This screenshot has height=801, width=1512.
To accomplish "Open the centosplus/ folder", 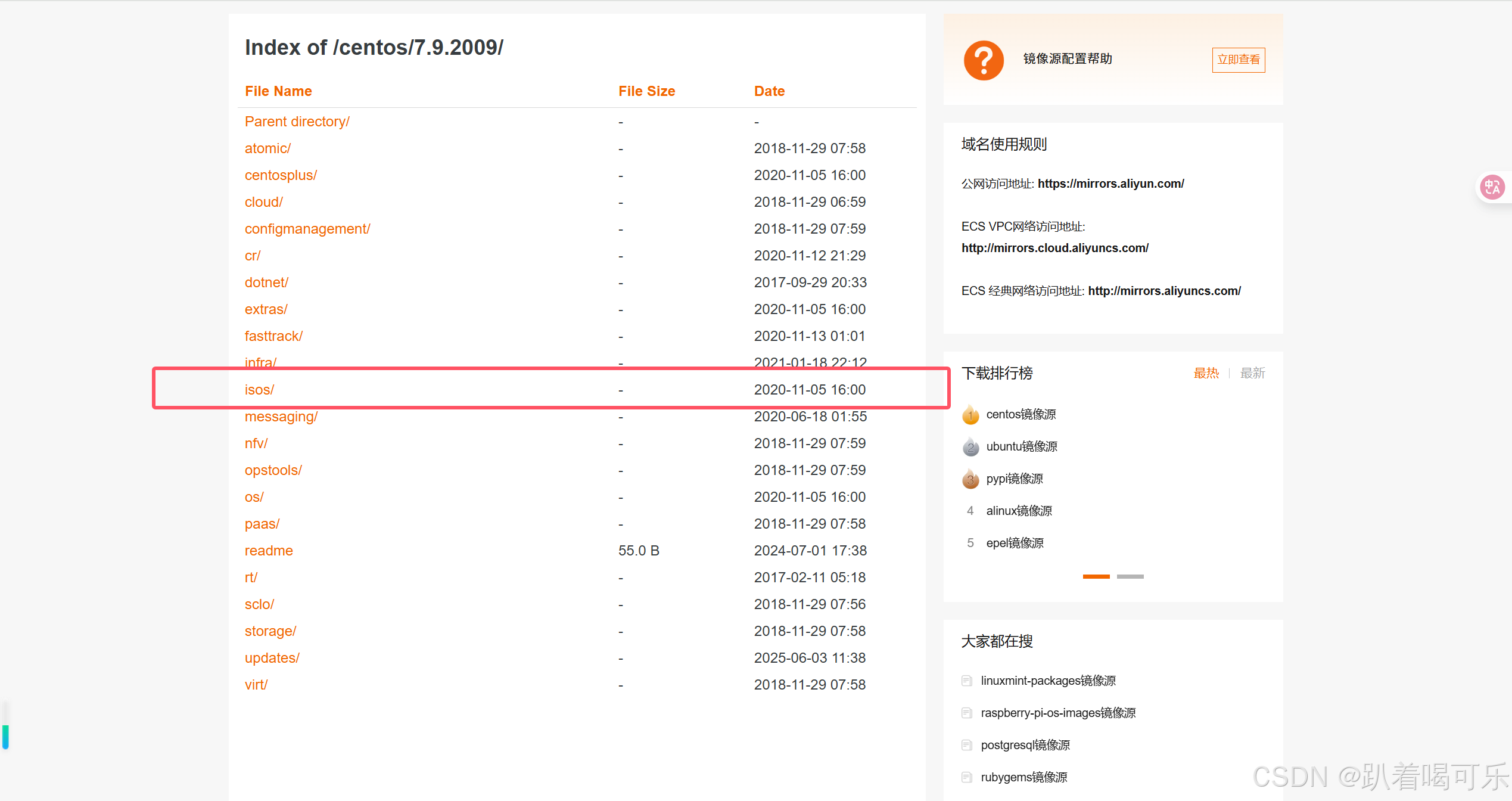I will click(281, 175).
